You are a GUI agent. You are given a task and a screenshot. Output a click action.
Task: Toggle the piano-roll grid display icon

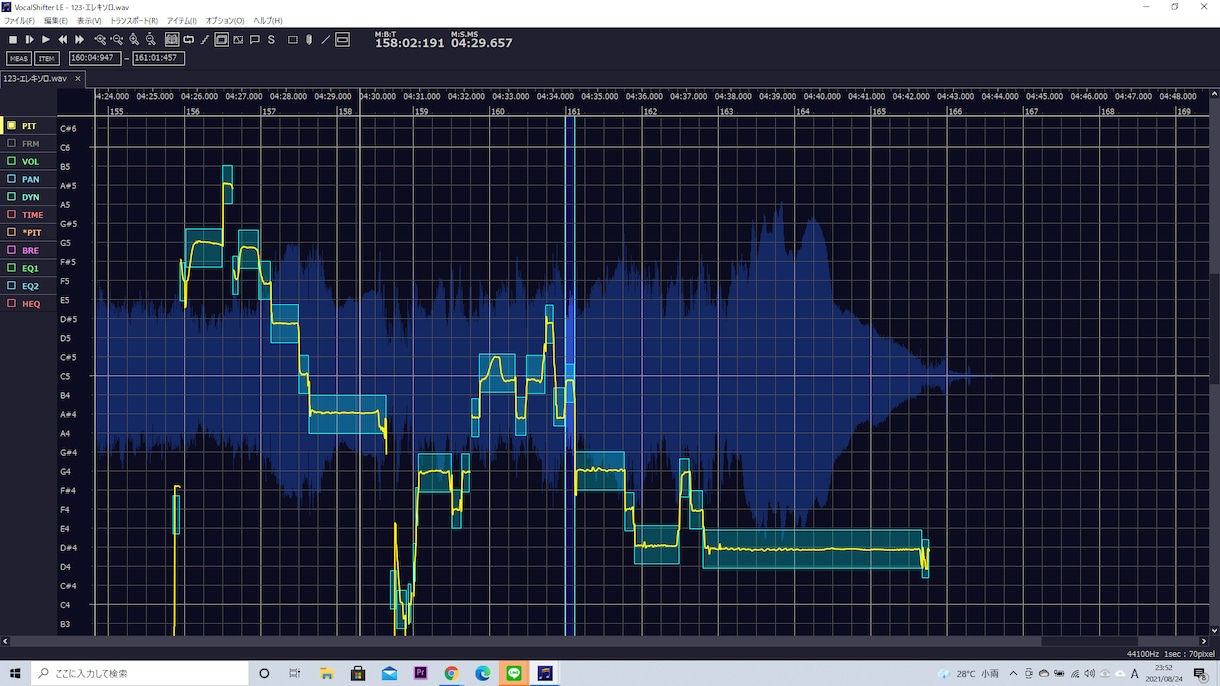click(x=172, y=40)
